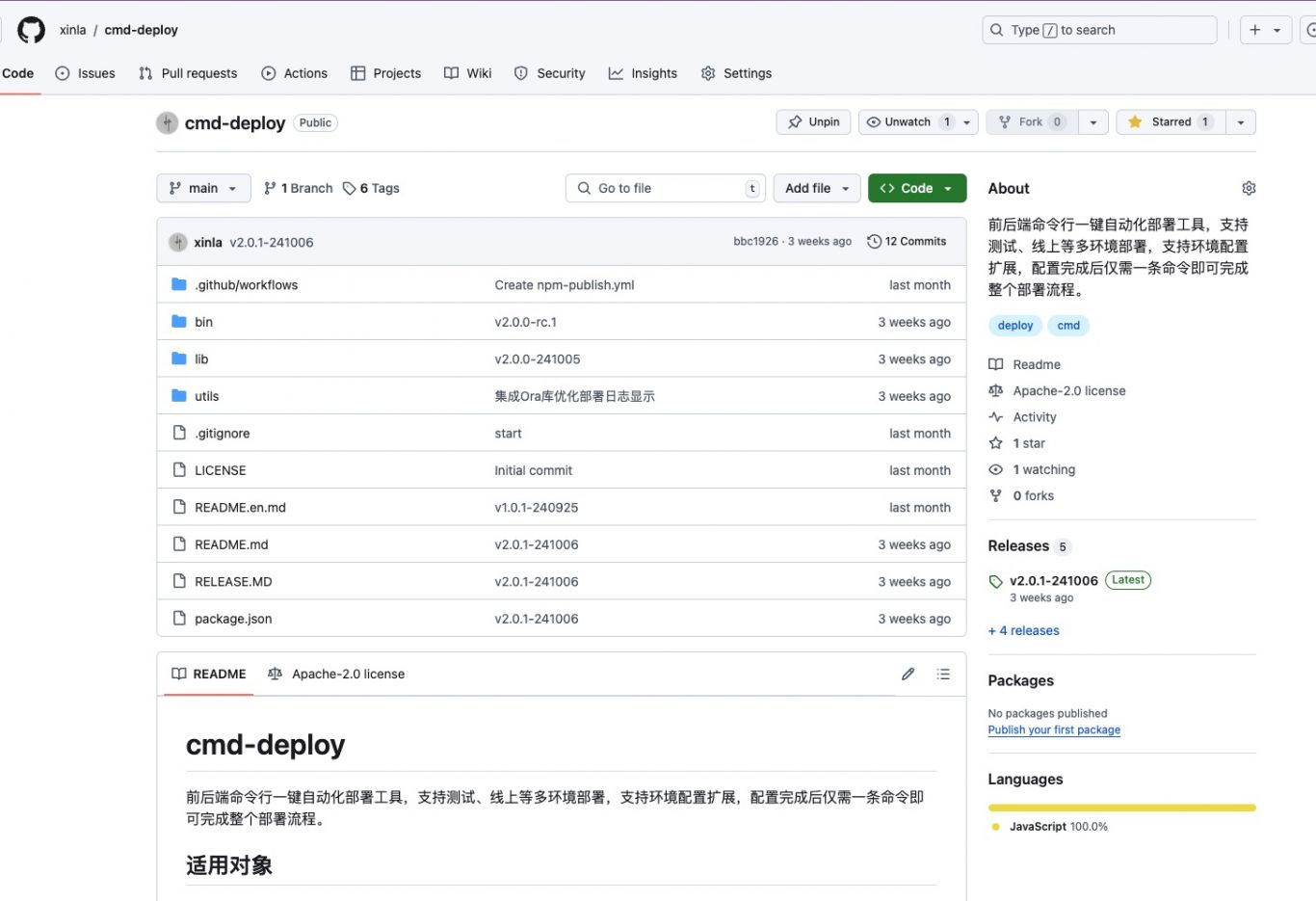Open the Insights tab
1316x901 pixels.
(643, 73)
